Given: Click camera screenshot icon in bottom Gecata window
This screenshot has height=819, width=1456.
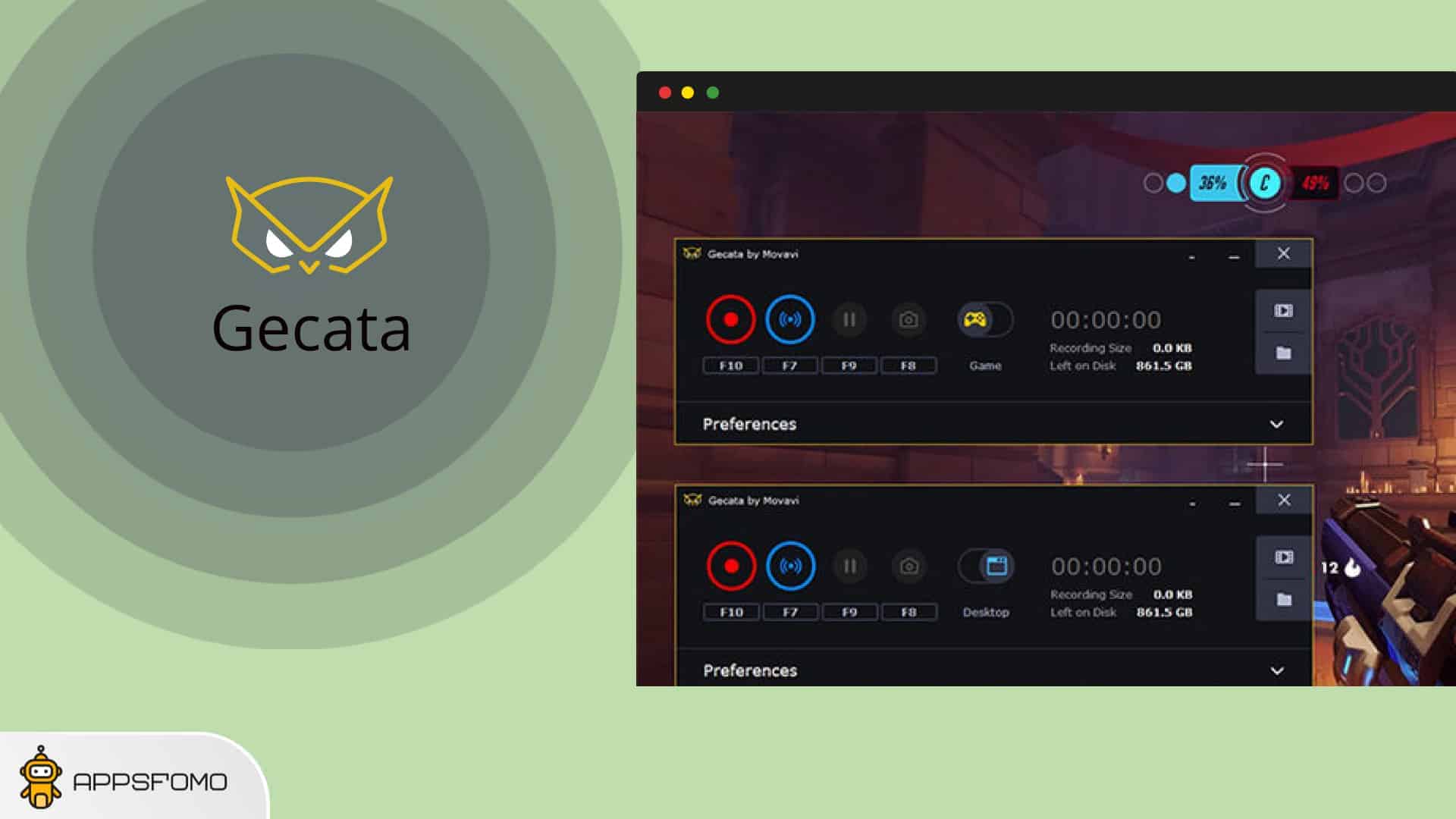Looking at the screenshot, I should point(908,566).
